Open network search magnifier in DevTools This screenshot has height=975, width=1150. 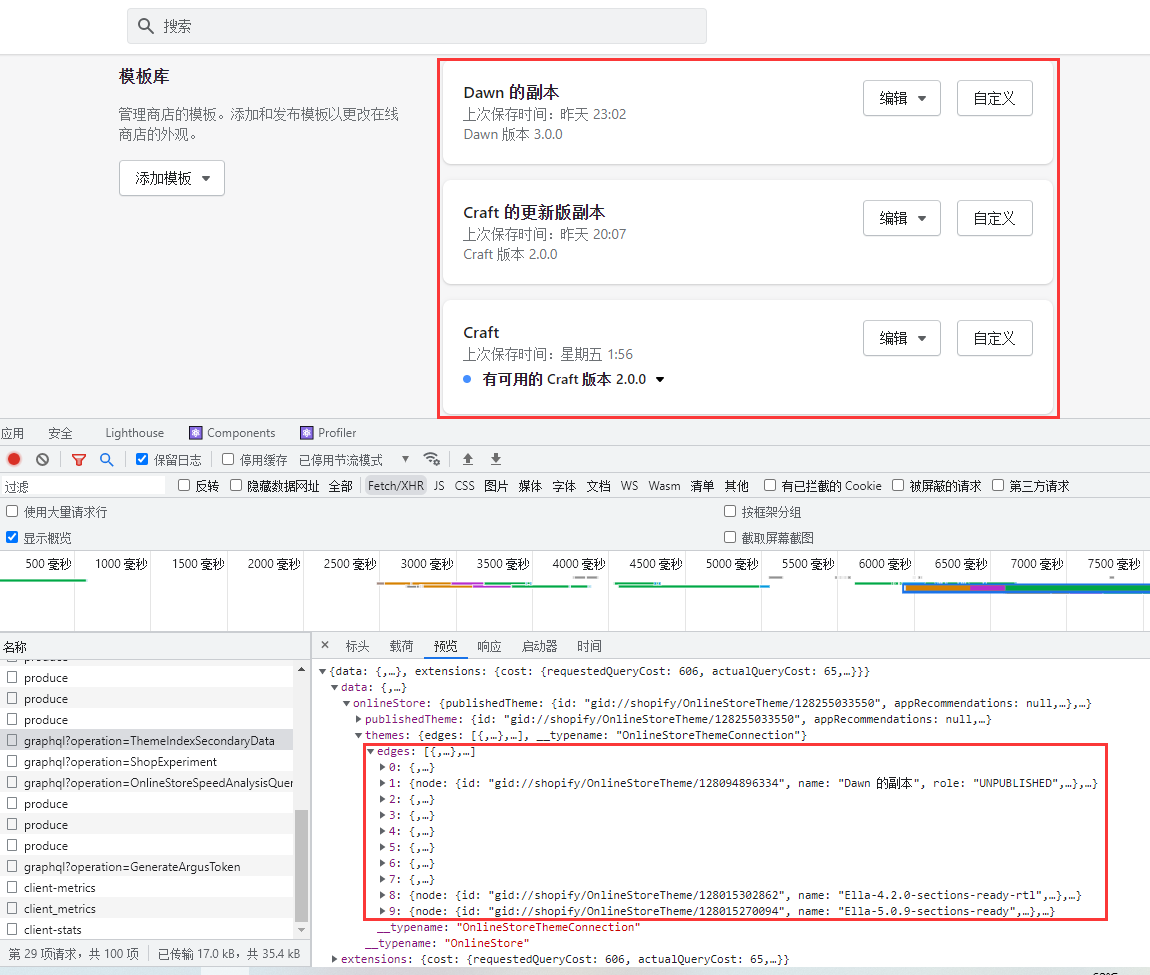click(x=107, y=459)
